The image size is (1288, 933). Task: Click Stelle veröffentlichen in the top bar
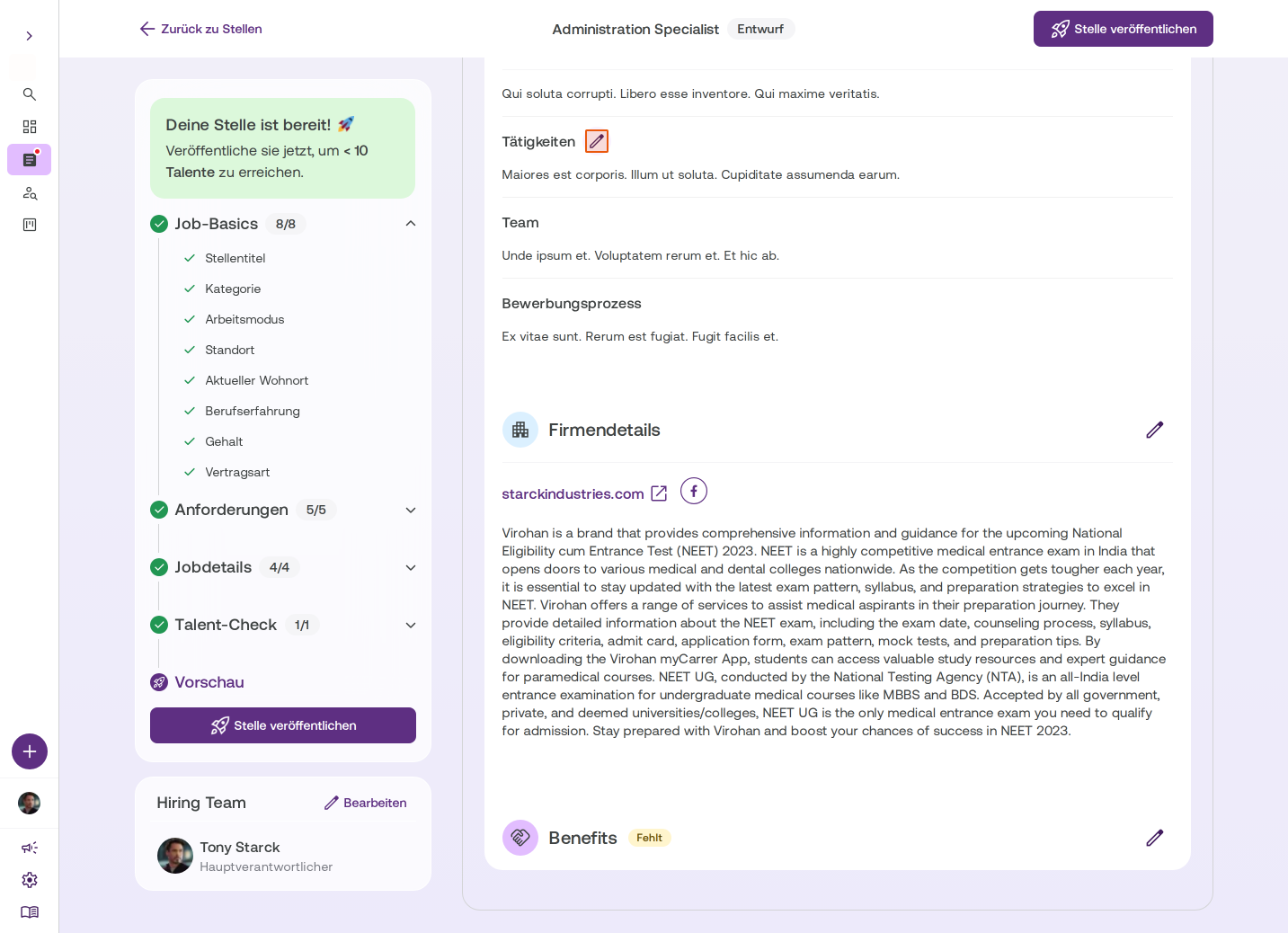[x=1124, y=29]
